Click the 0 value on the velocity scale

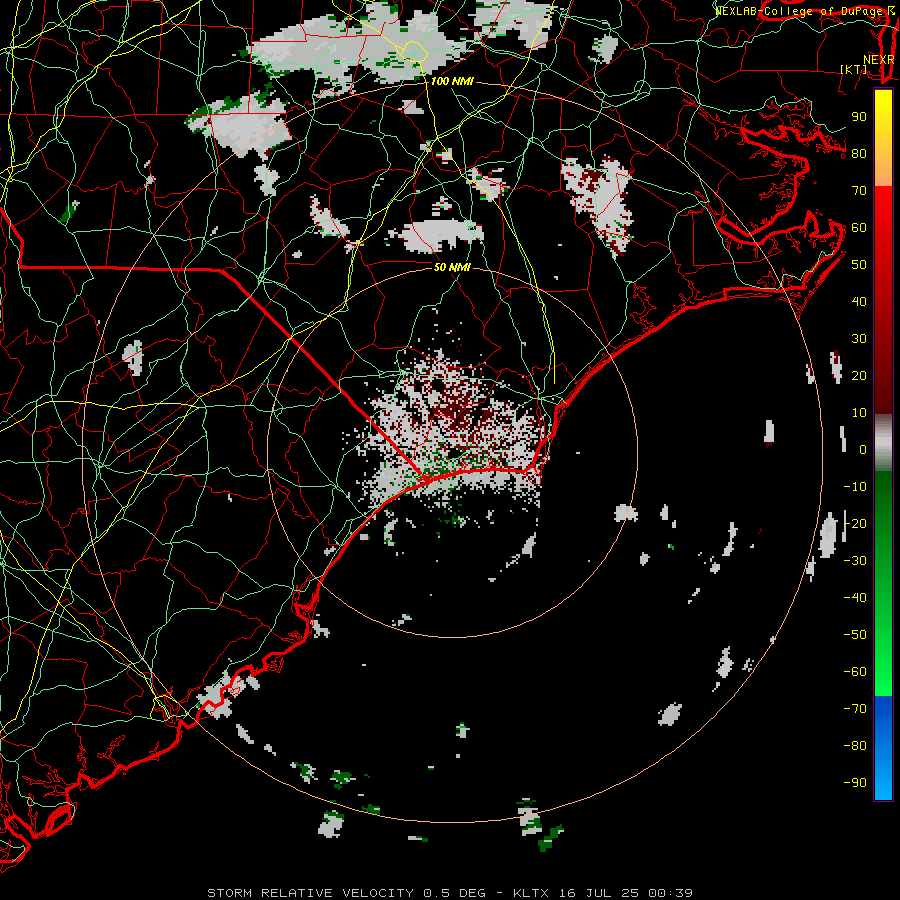[863, 450]
